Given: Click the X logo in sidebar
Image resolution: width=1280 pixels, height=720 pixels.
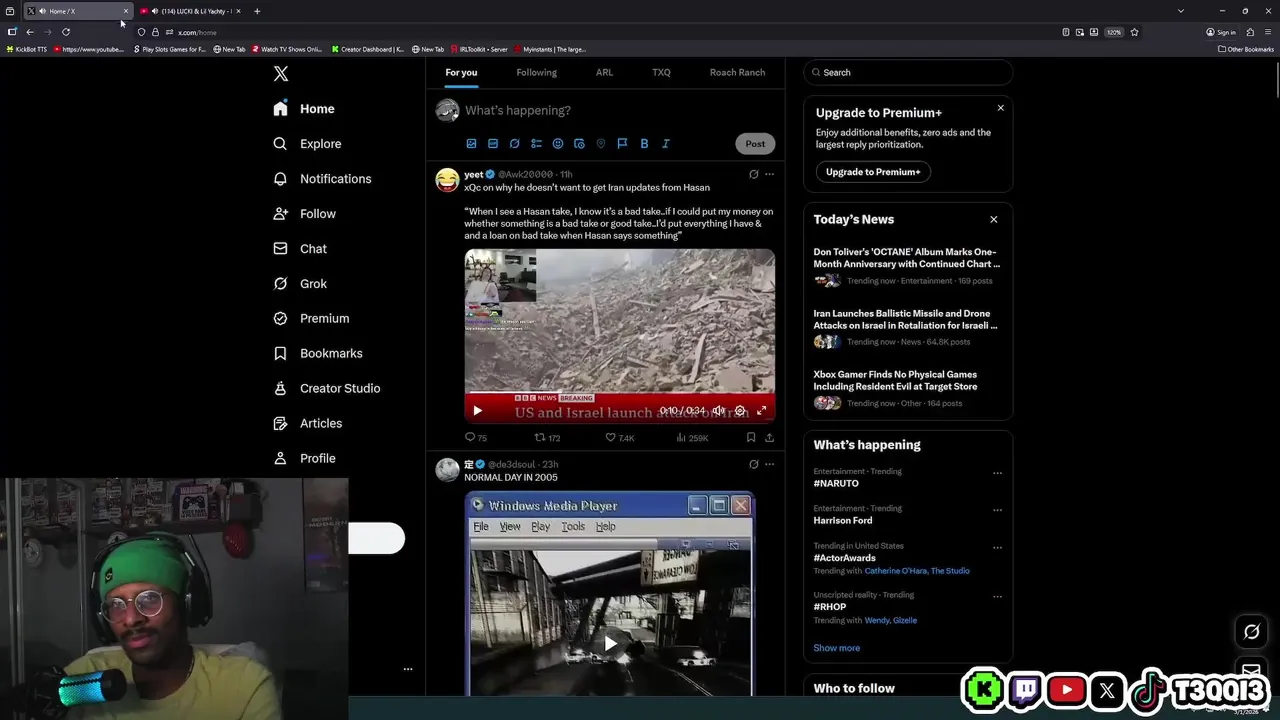Looking at the screenshot, I should [x=281, y=74].
